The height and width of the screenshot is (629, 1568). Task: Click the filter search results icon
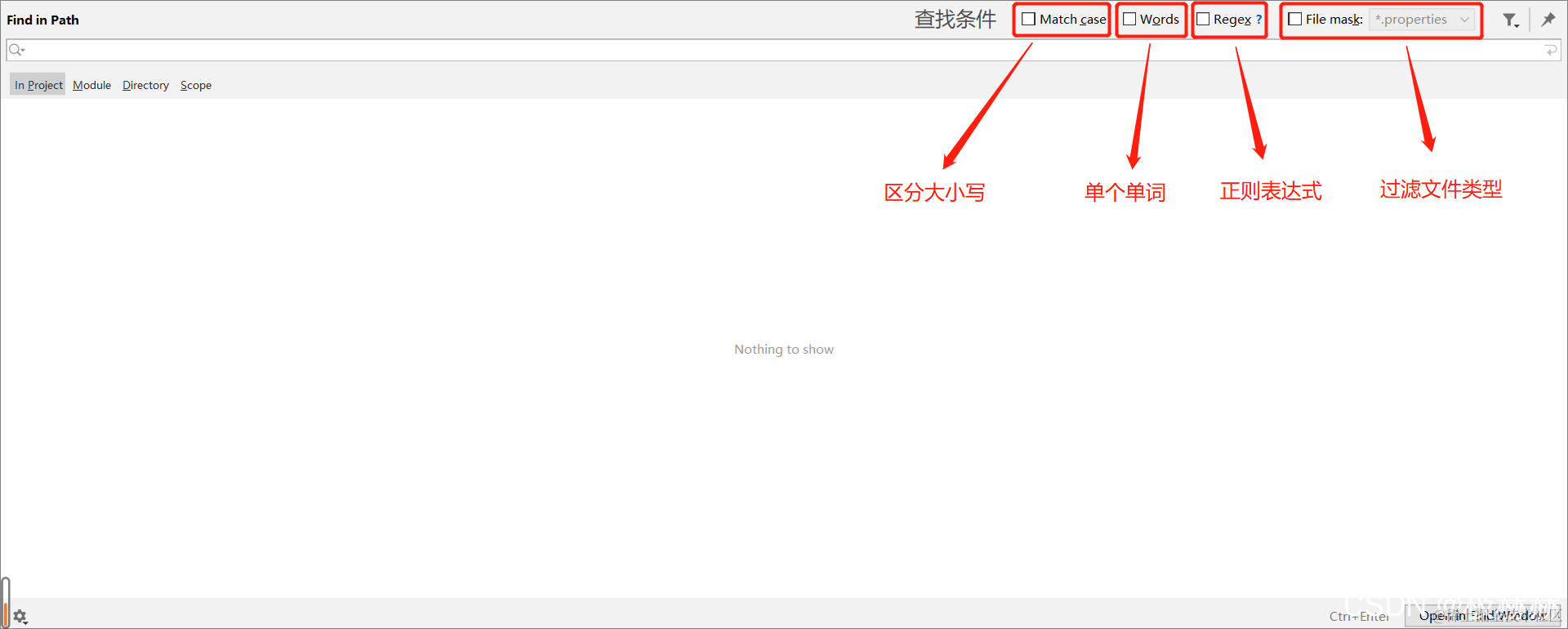coord(1511,20)
